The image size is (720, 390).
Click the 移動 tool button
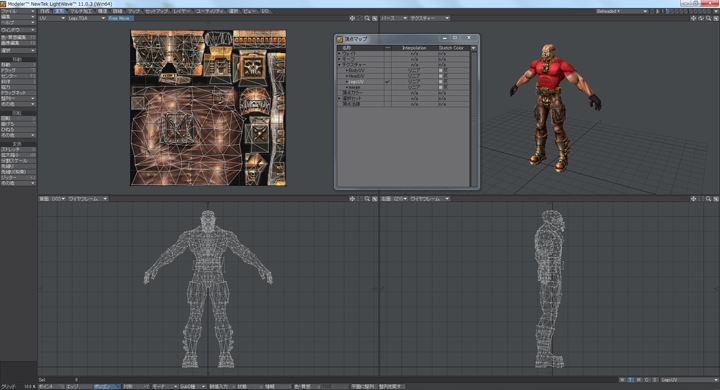[18, 65]
